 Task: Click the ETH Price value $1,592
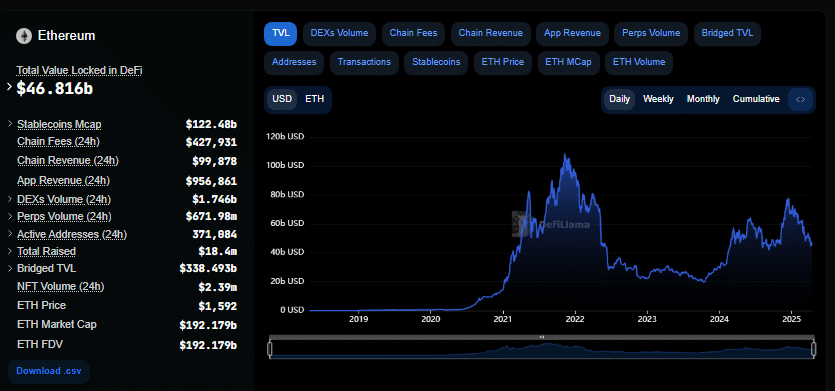(218, 306)
